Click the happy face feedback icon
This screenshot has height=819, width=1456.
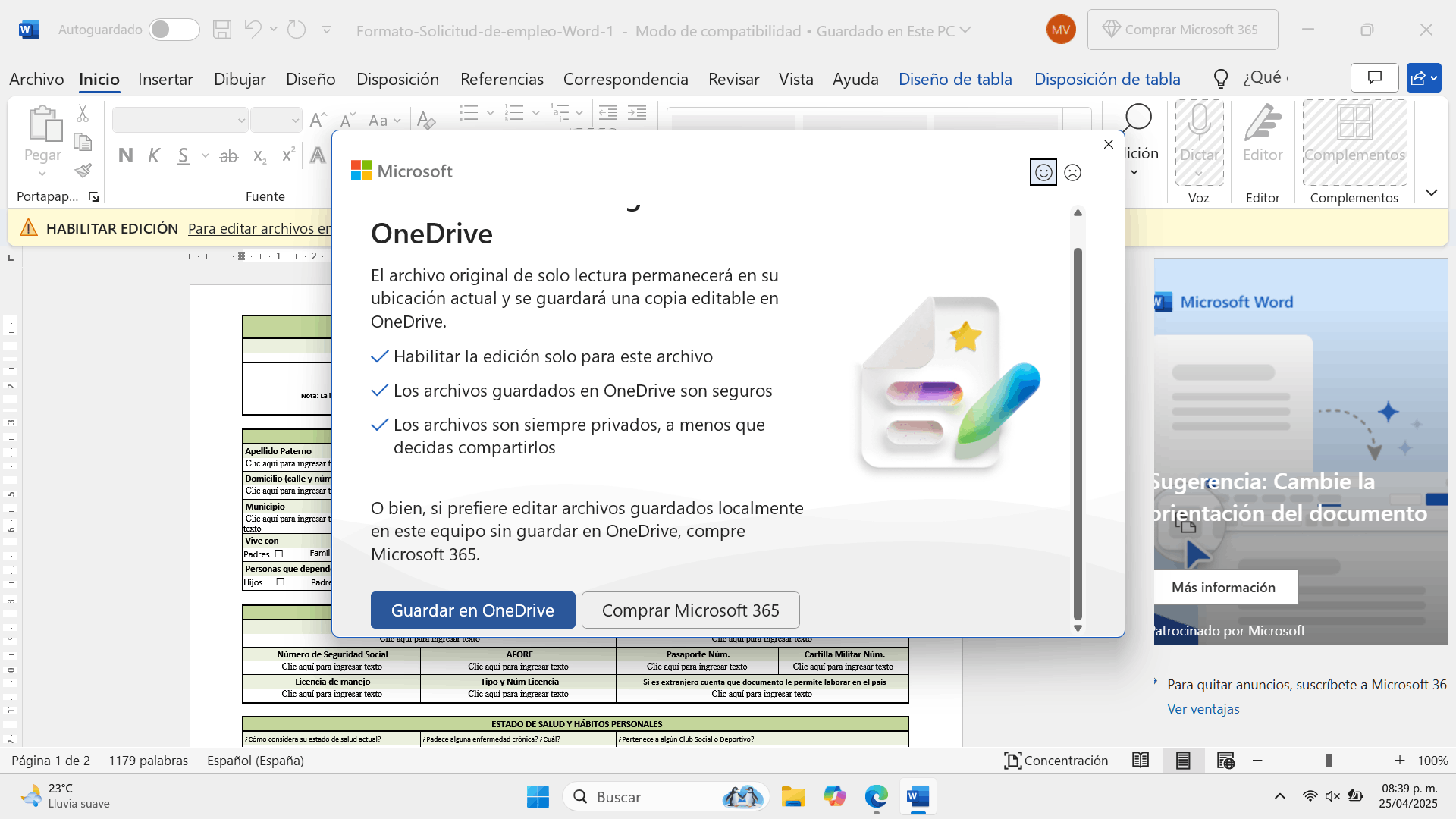tap(1043, 173)
